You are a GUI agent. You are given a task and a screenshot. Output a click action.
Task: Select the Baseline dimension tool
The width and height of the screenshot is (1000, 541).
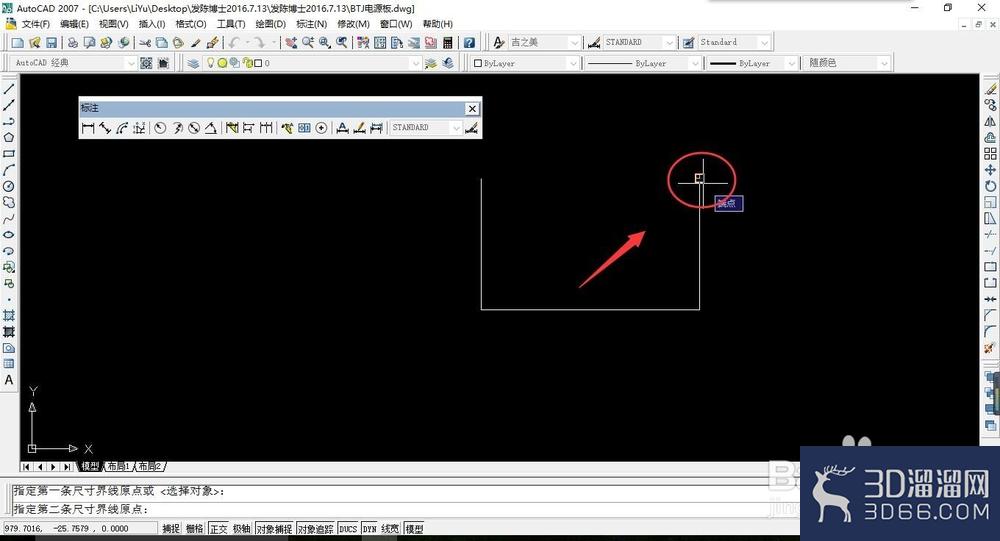point(249,128)
